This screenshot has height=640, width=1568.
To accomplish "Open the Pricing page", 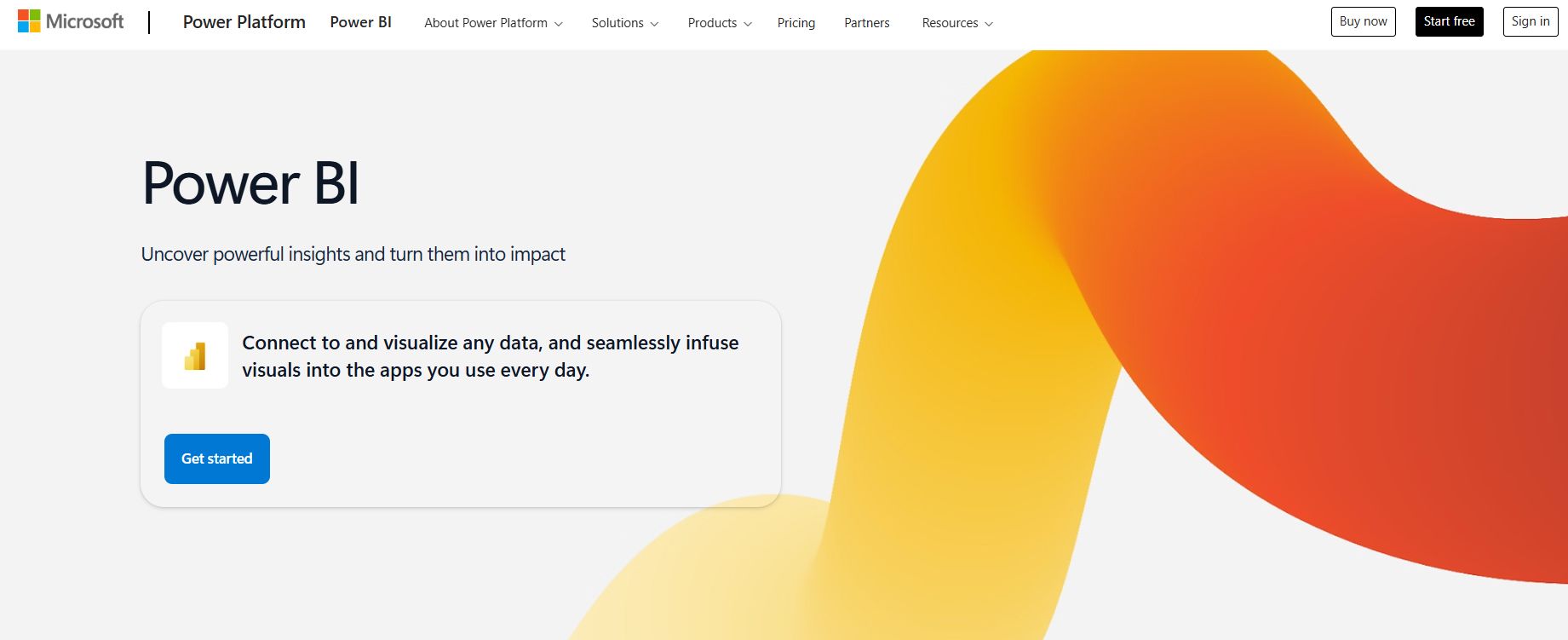I will [796, 23].
